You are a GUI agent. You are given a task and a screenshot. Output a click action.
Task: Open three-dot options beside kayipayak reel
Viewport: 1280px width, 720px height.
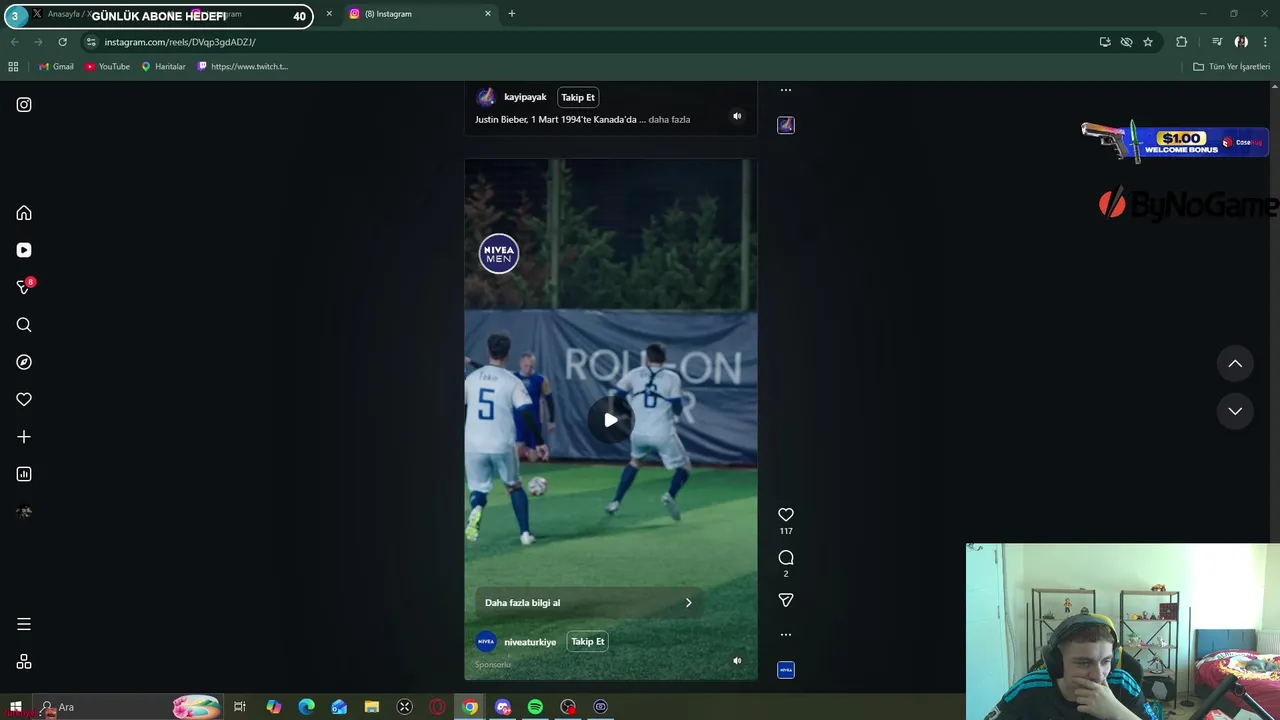786,90
